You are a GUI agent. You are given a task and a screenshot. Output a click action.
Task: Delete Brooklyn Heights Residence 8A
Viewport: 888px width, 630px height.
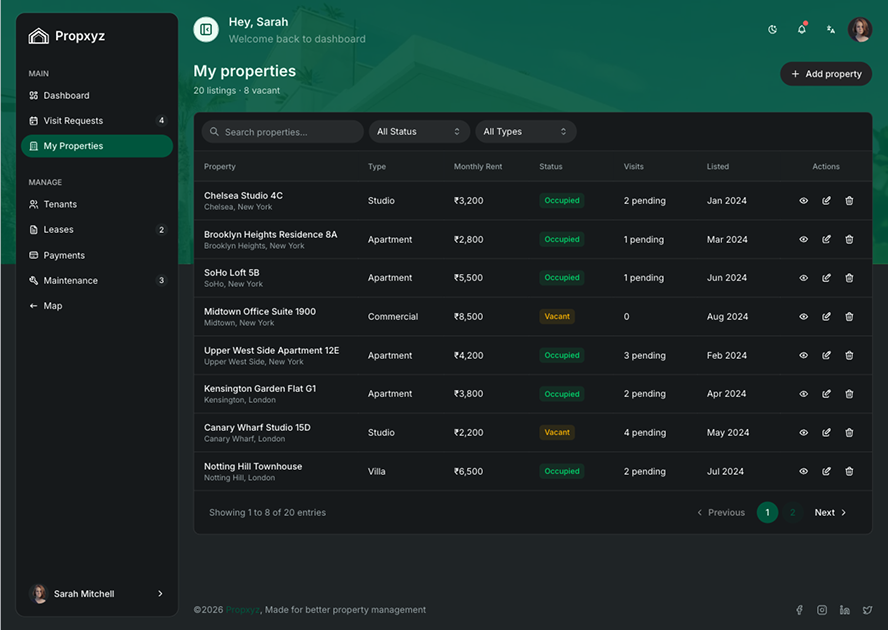pos(849,239)
